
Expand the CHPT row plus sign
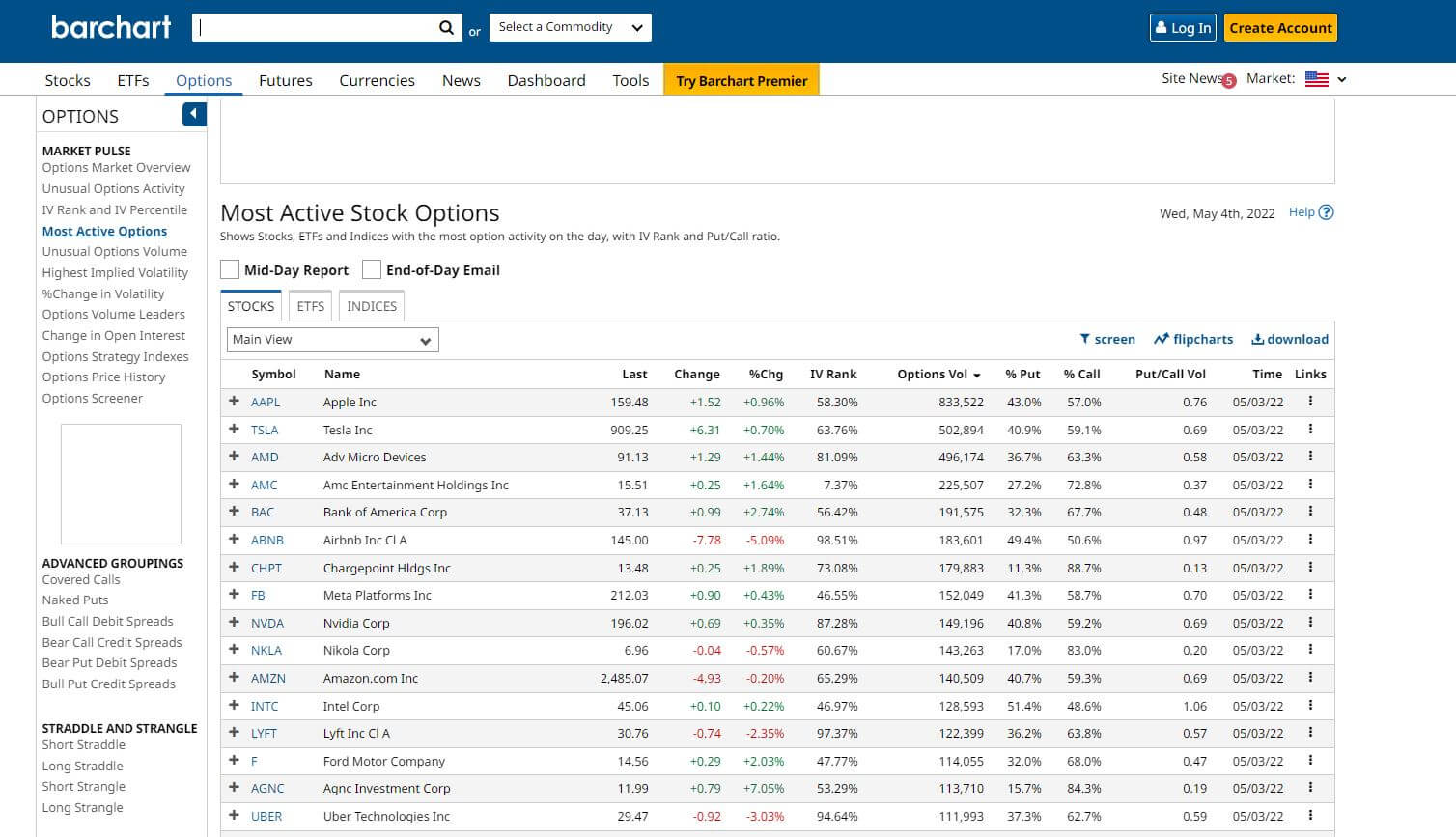[x=234, y=567]
